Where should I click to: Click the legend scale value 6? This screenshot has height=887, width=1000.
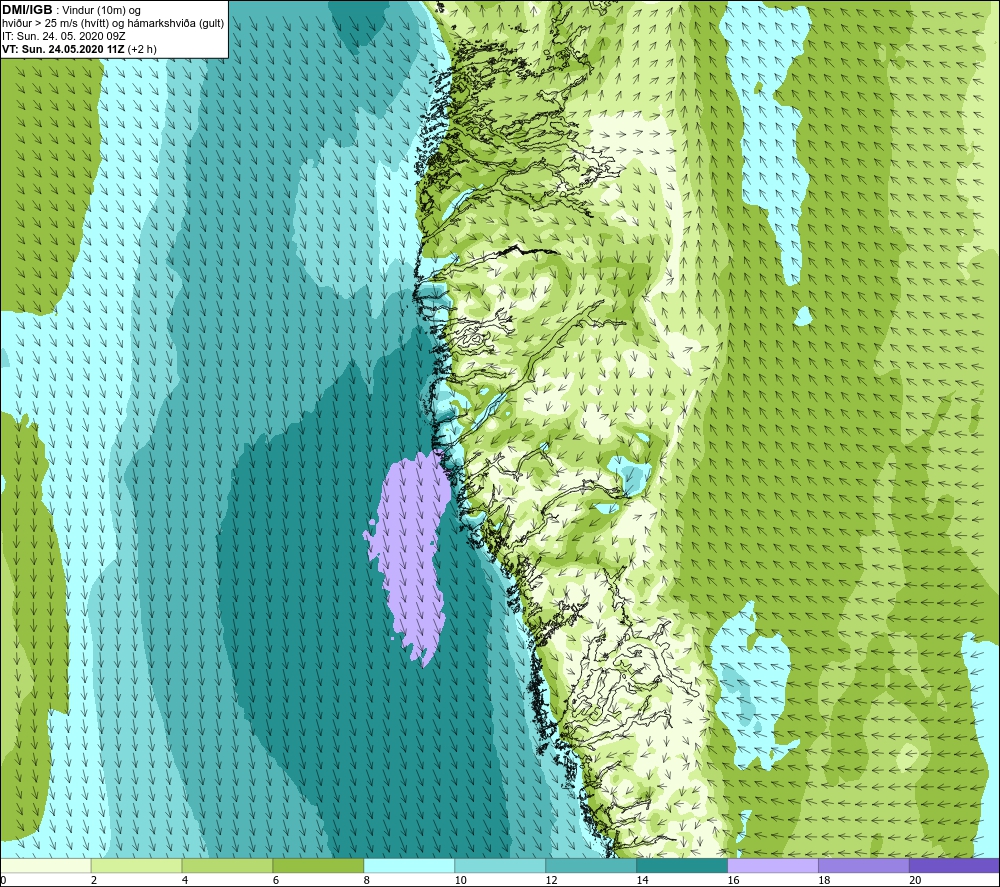pos(276,880)
